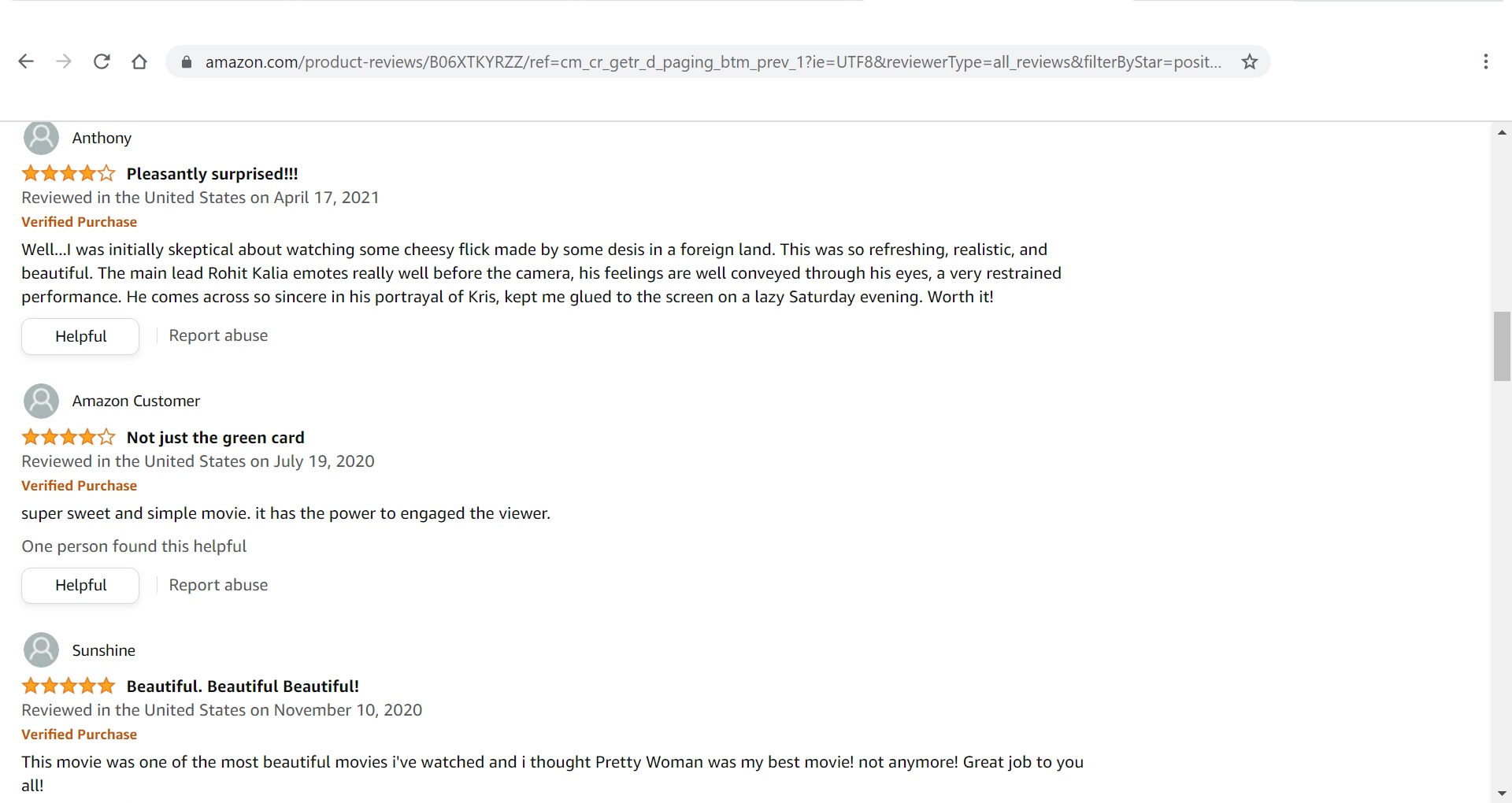This screenshot has height=803, width=1512.
Task: Mark the green card review as Helpful
Action: (x=80, y=585)
